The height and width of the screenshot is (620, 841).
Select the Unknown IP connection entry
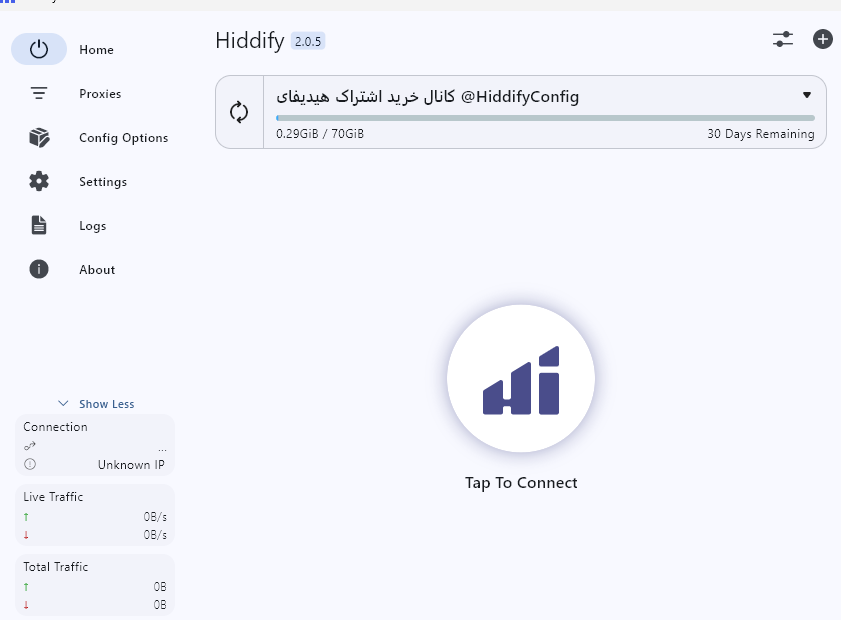pyautogui.click(x=131, y=464)
